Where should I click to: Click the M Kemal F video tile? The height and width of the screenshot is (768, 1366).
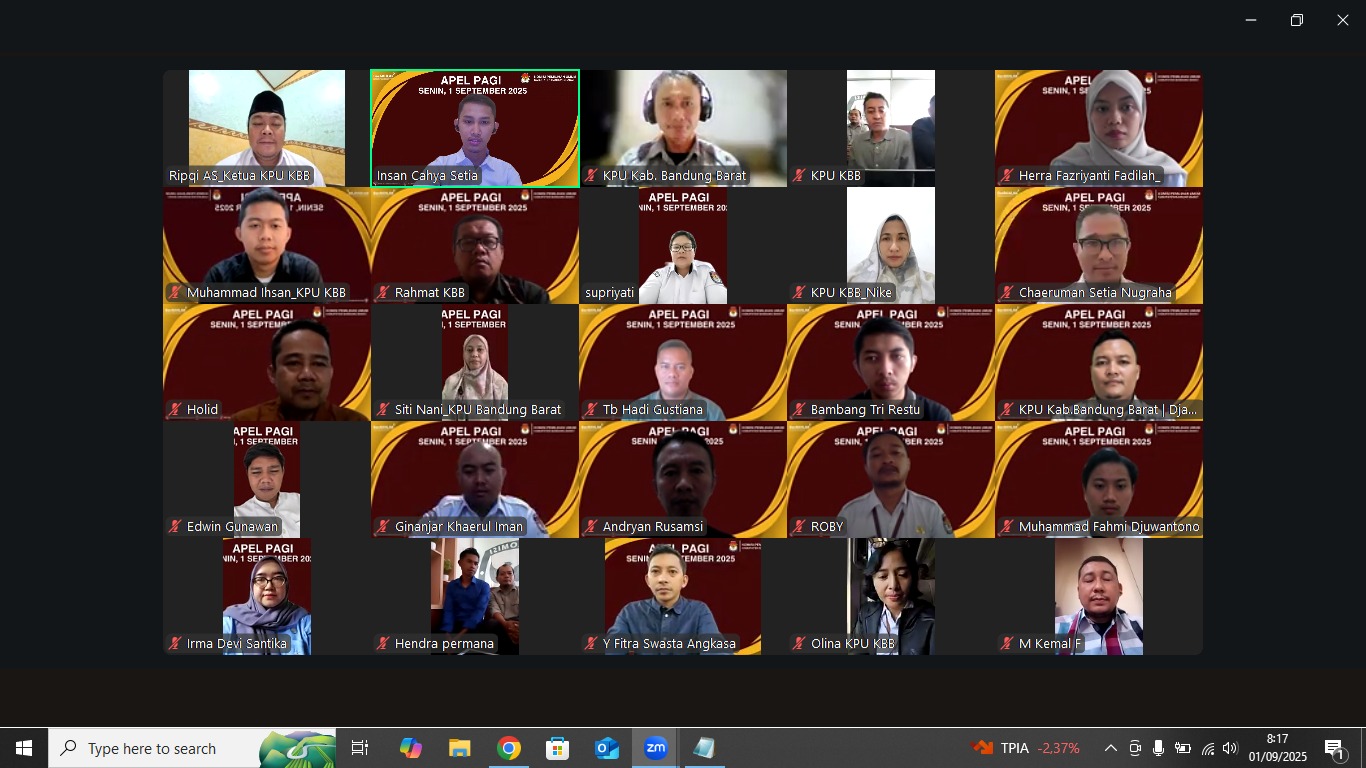(x=1099, y=596)
